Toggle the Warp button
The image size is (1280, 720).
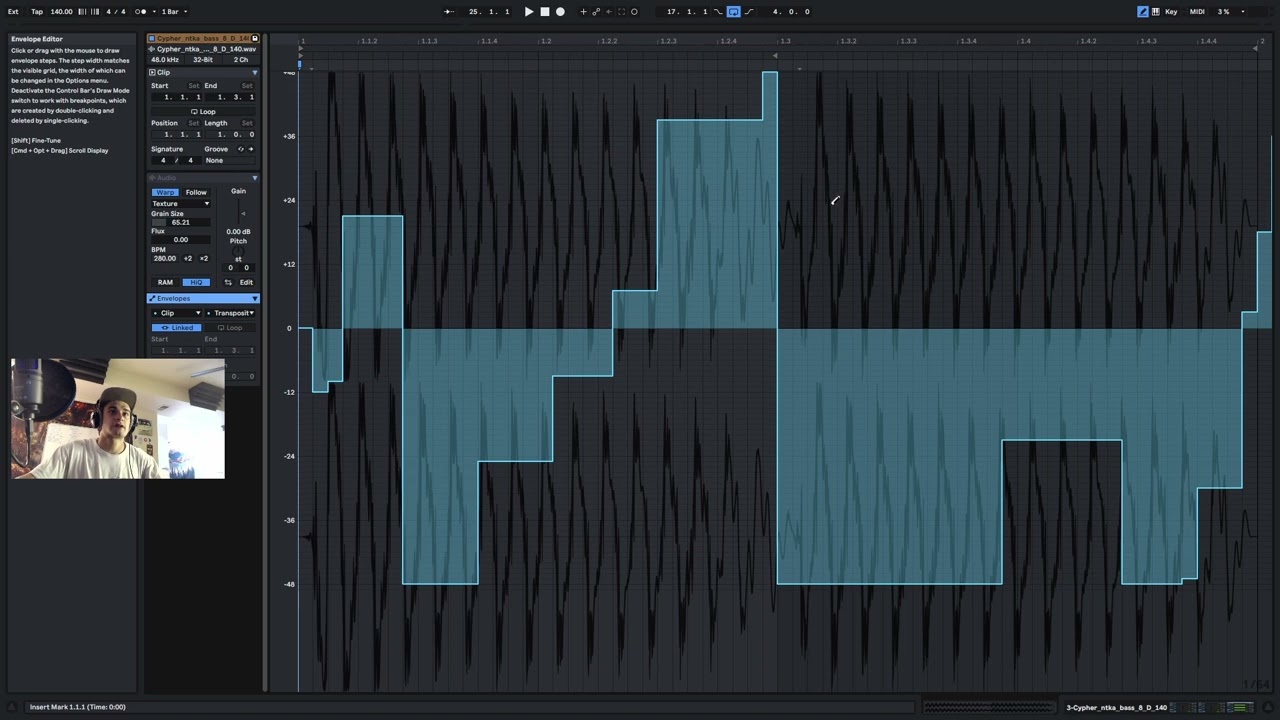(165, 192)
